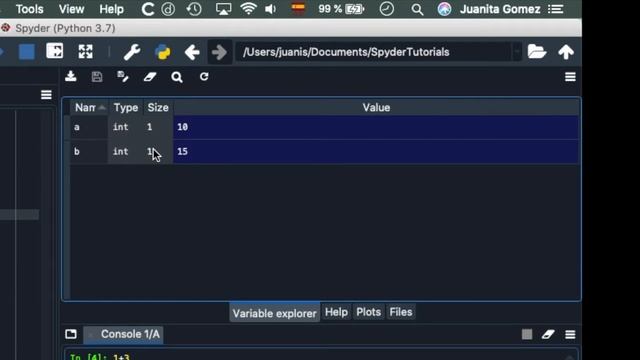Viewport: 640px width, 360px height.
Task: Change to parent directory up arrow
Action: [x=566, y=52]
